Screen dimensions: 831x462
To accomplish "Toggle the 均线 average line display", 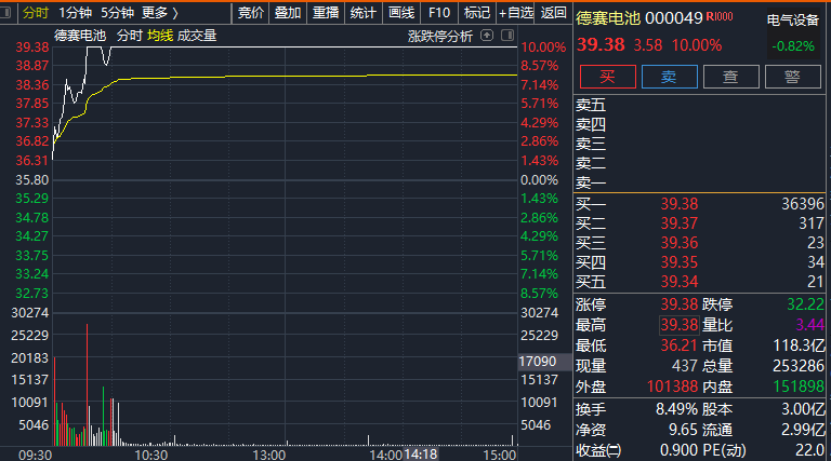I will [x=160, y=36].
